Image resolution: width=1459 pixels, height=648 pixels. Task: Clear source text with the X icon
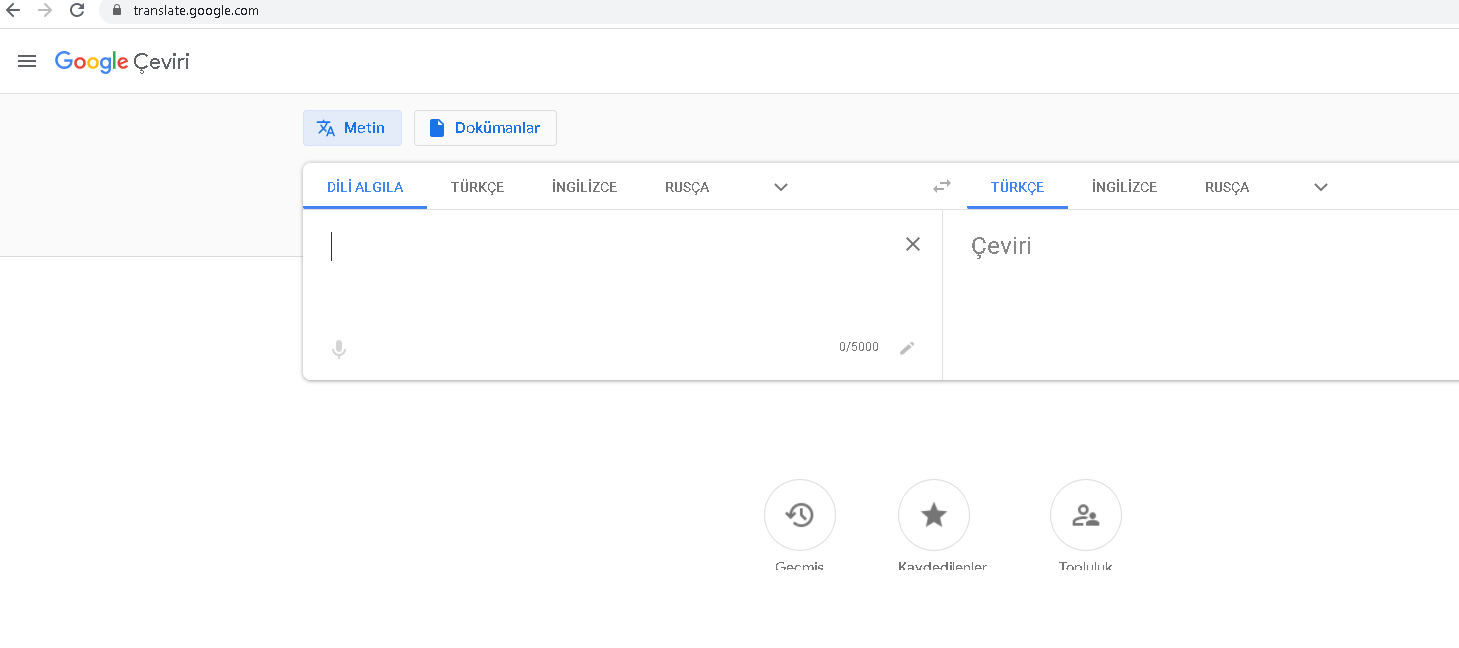coord(913,244)
